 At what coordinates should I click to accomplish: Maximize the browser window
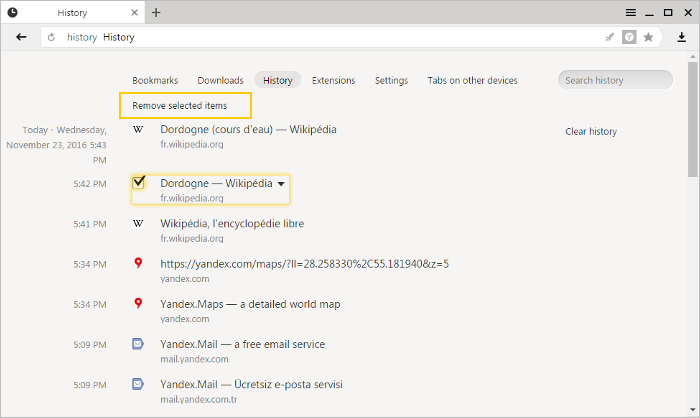[668, 13]
